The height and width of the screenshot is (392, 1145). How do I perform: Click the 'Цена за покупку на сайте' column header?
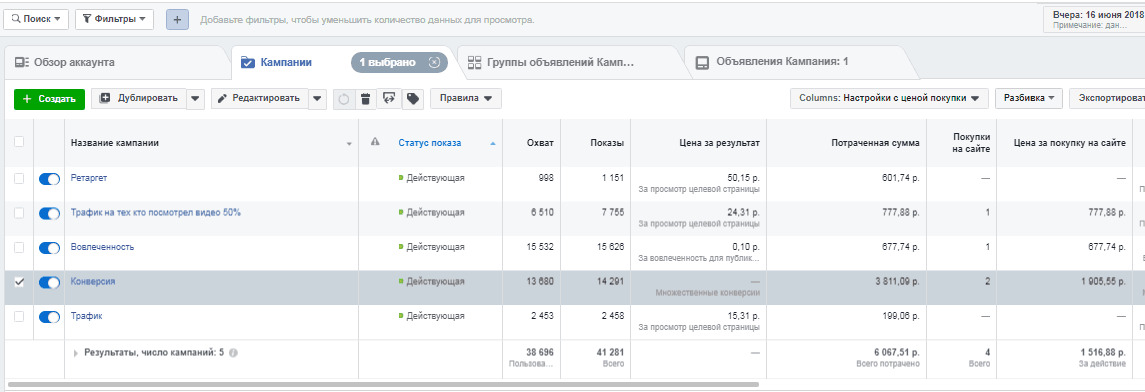tap(1070, 143)
